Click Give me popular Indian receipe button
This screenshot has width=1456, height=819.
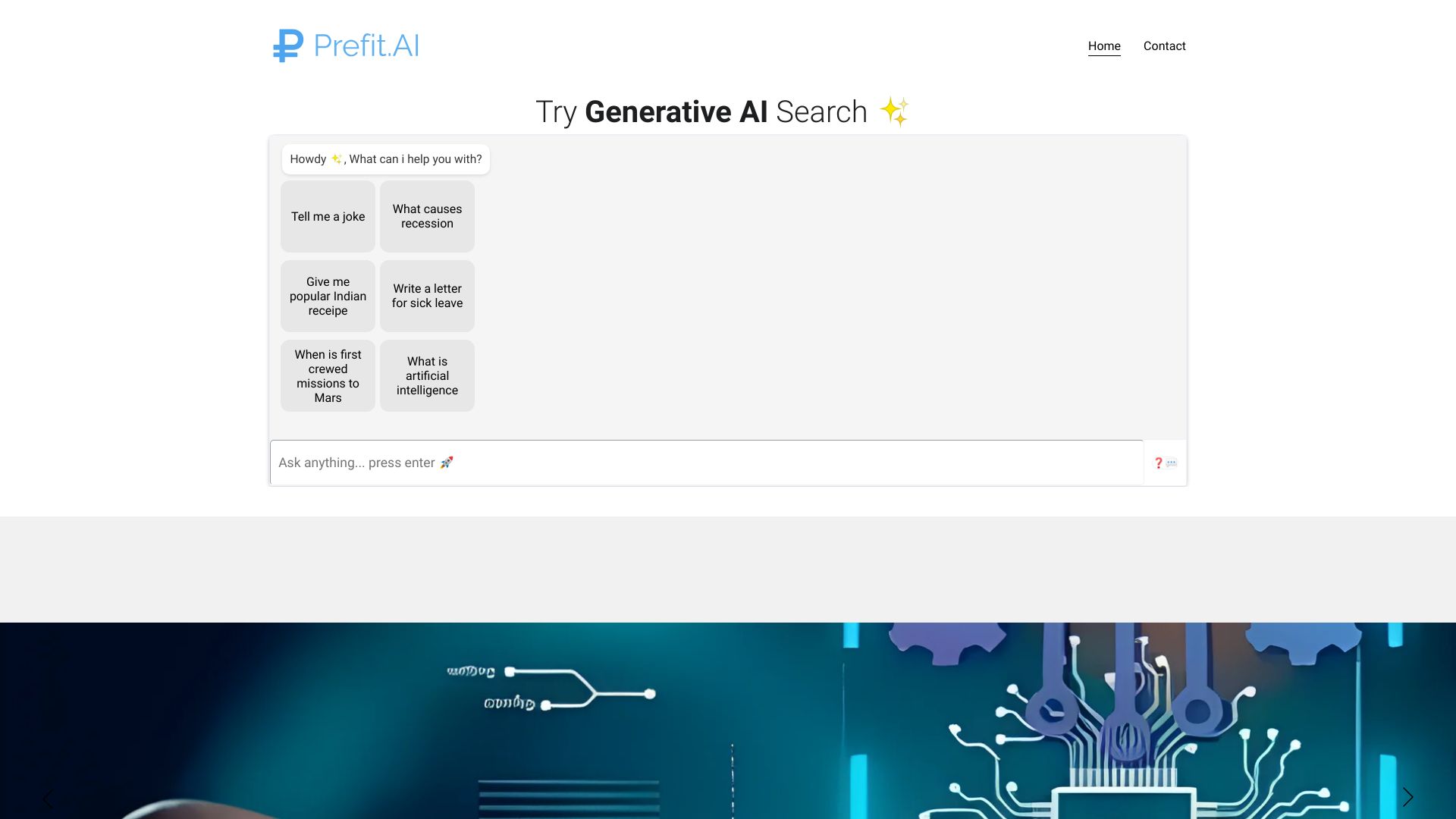(x=328, y=296)
